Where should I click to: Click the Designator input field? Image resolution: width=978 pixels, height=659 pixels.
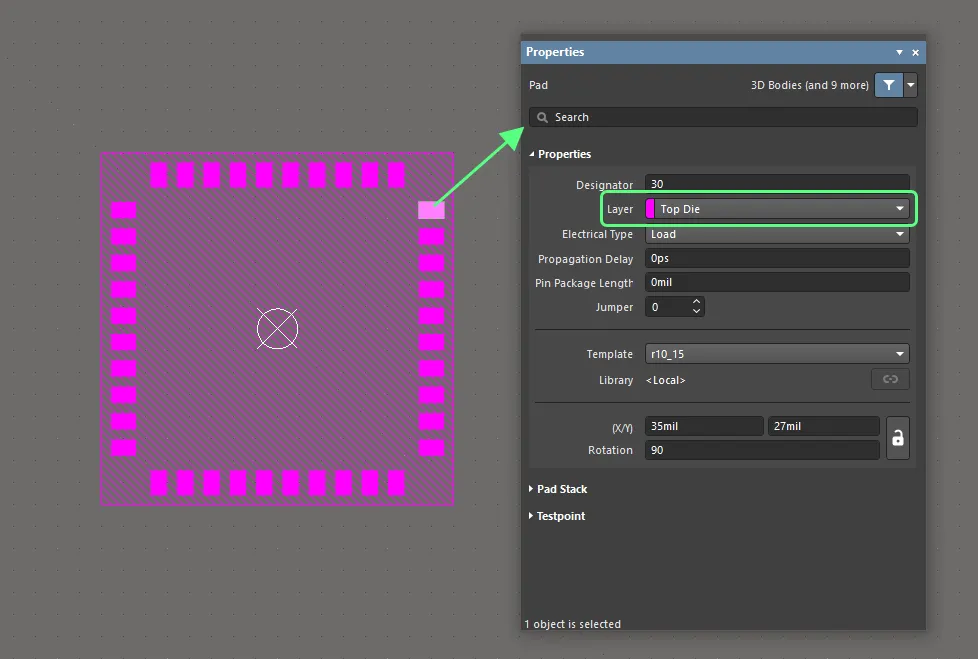point(777,185)
